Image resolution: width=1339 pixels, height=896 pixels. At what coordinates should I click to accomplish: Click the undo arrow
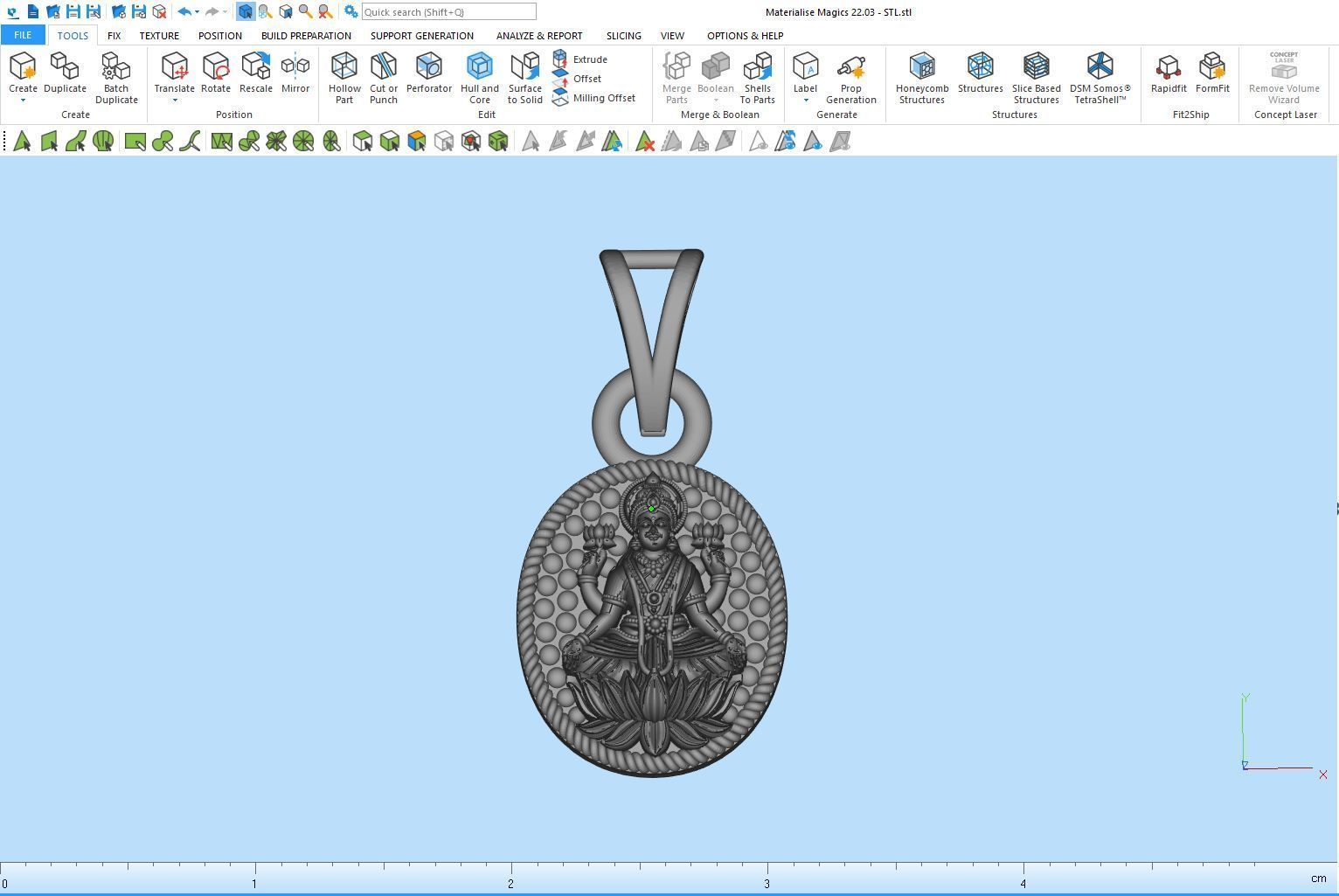[x=184, y=11]
